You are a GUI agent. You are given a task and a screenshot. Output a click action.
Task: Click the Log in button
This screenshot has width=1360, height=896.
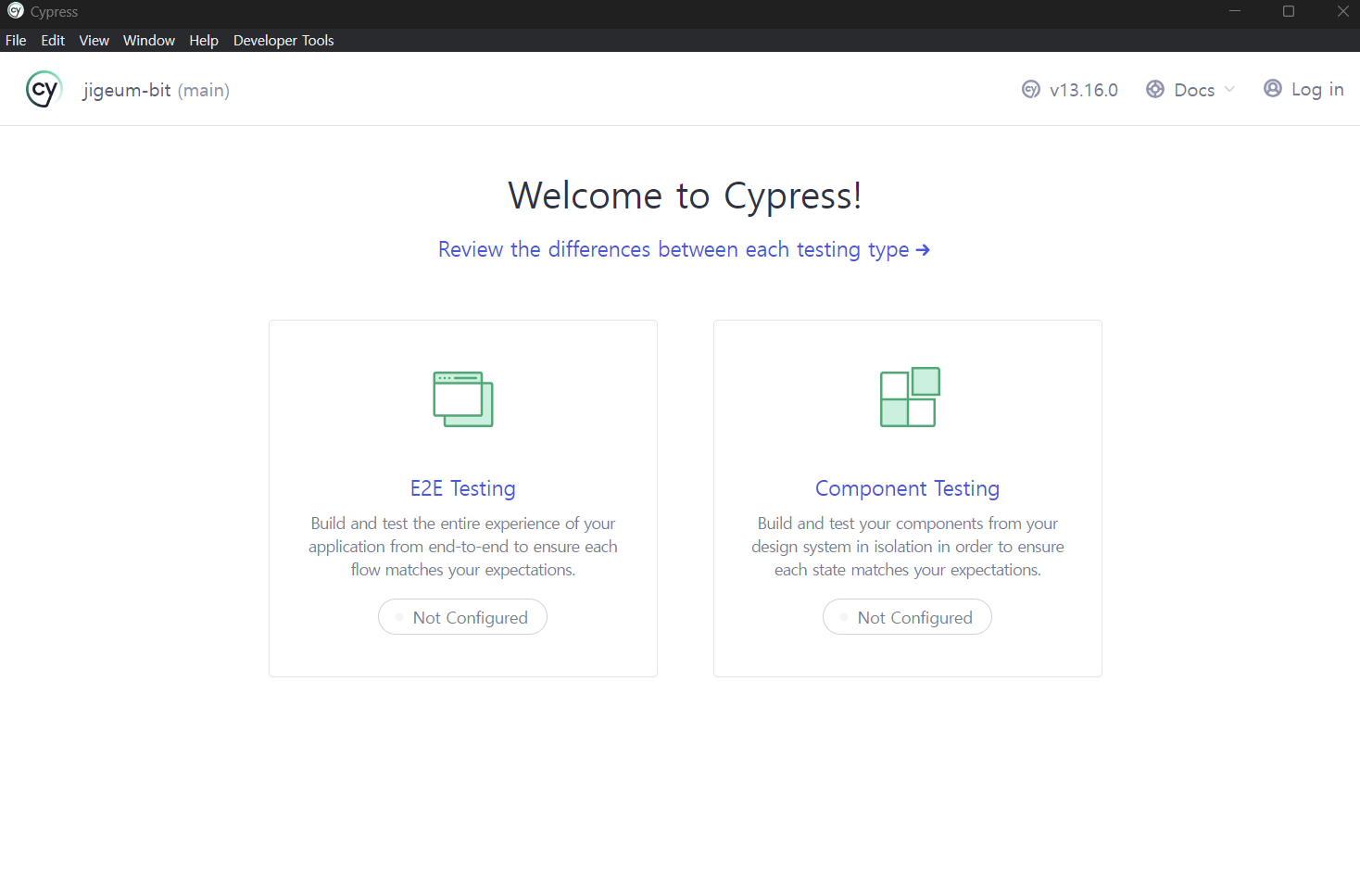[x=1304, y=89]
